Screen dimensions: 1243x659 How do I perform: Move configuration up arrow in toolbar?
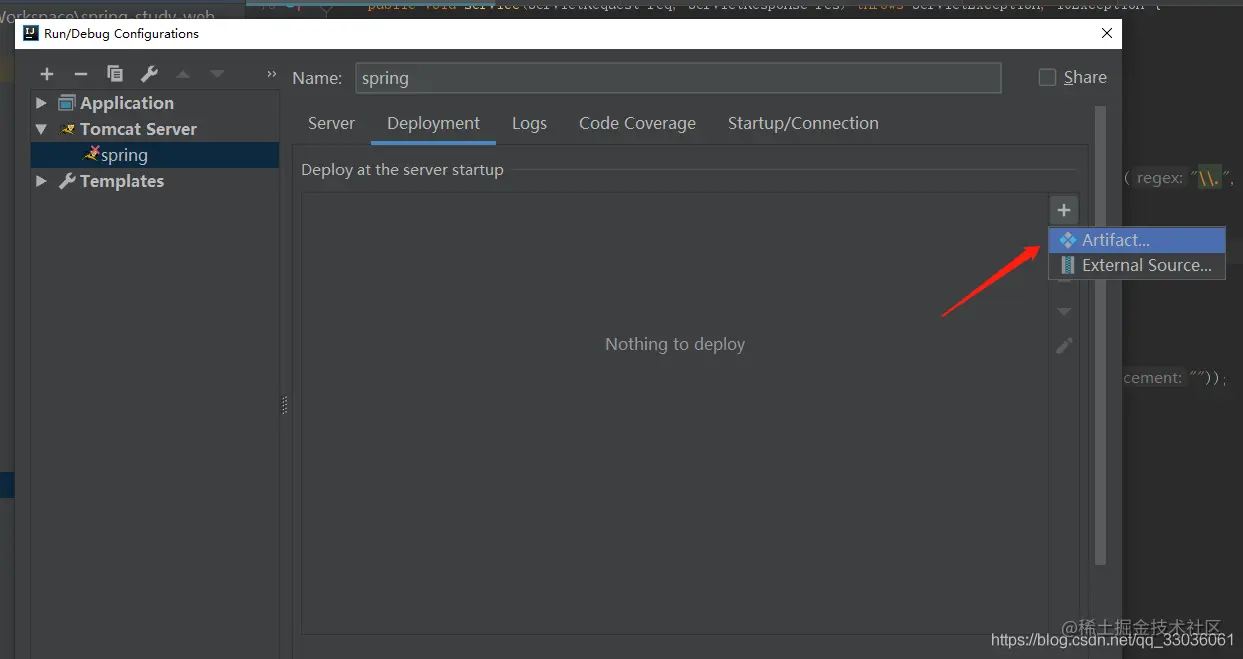tap(183, 74)
